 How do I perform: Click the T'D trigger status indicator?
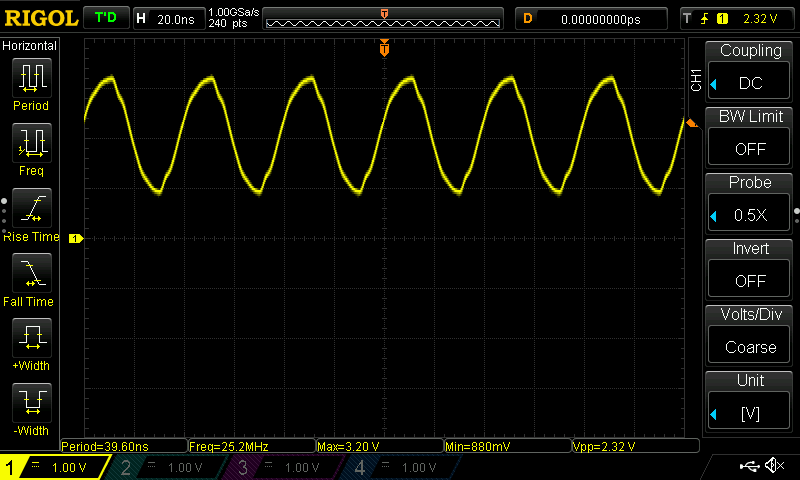103,18
